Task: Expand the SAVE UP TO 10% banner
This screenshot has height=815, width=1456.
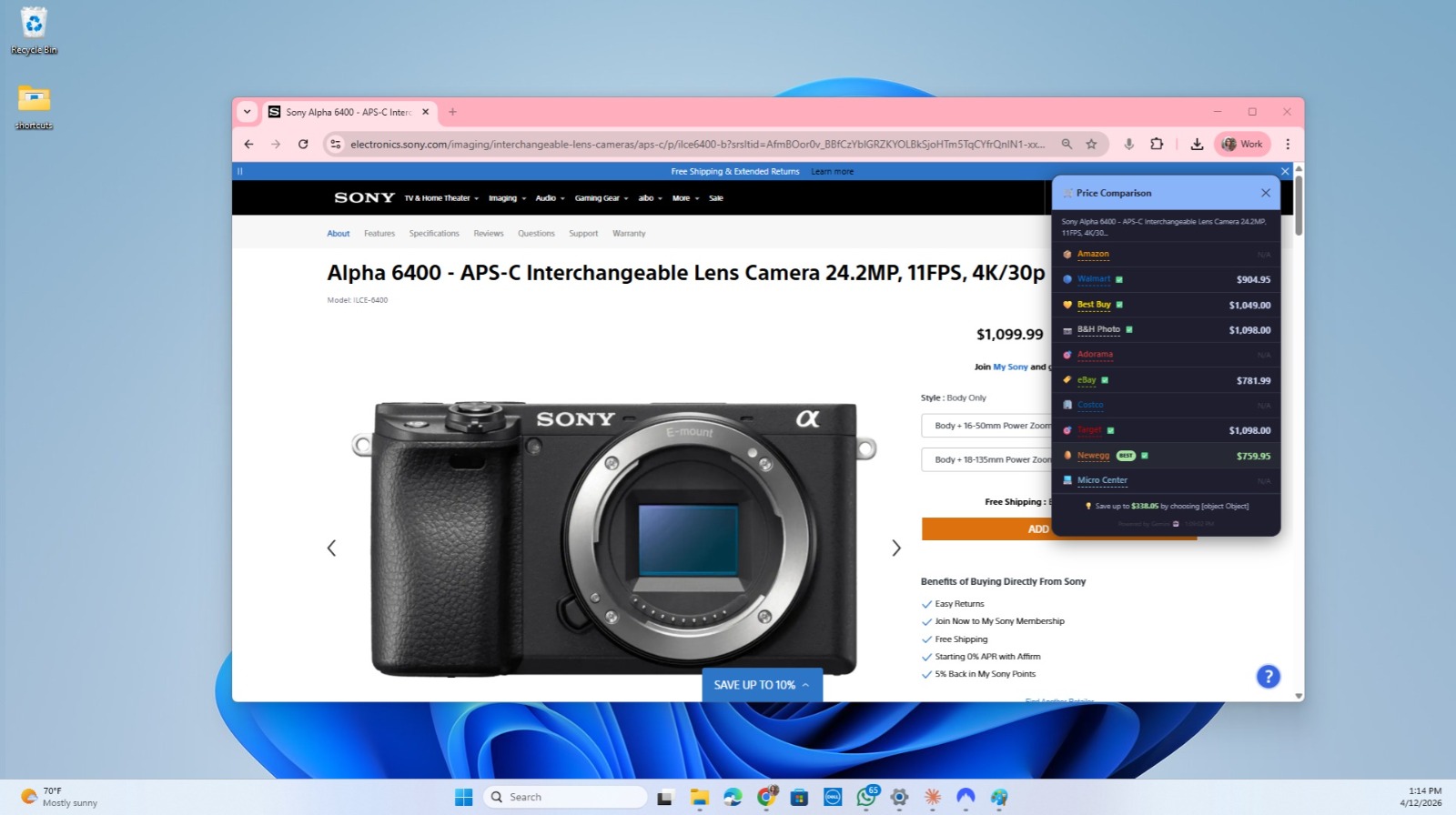Action: pos(762,685)
